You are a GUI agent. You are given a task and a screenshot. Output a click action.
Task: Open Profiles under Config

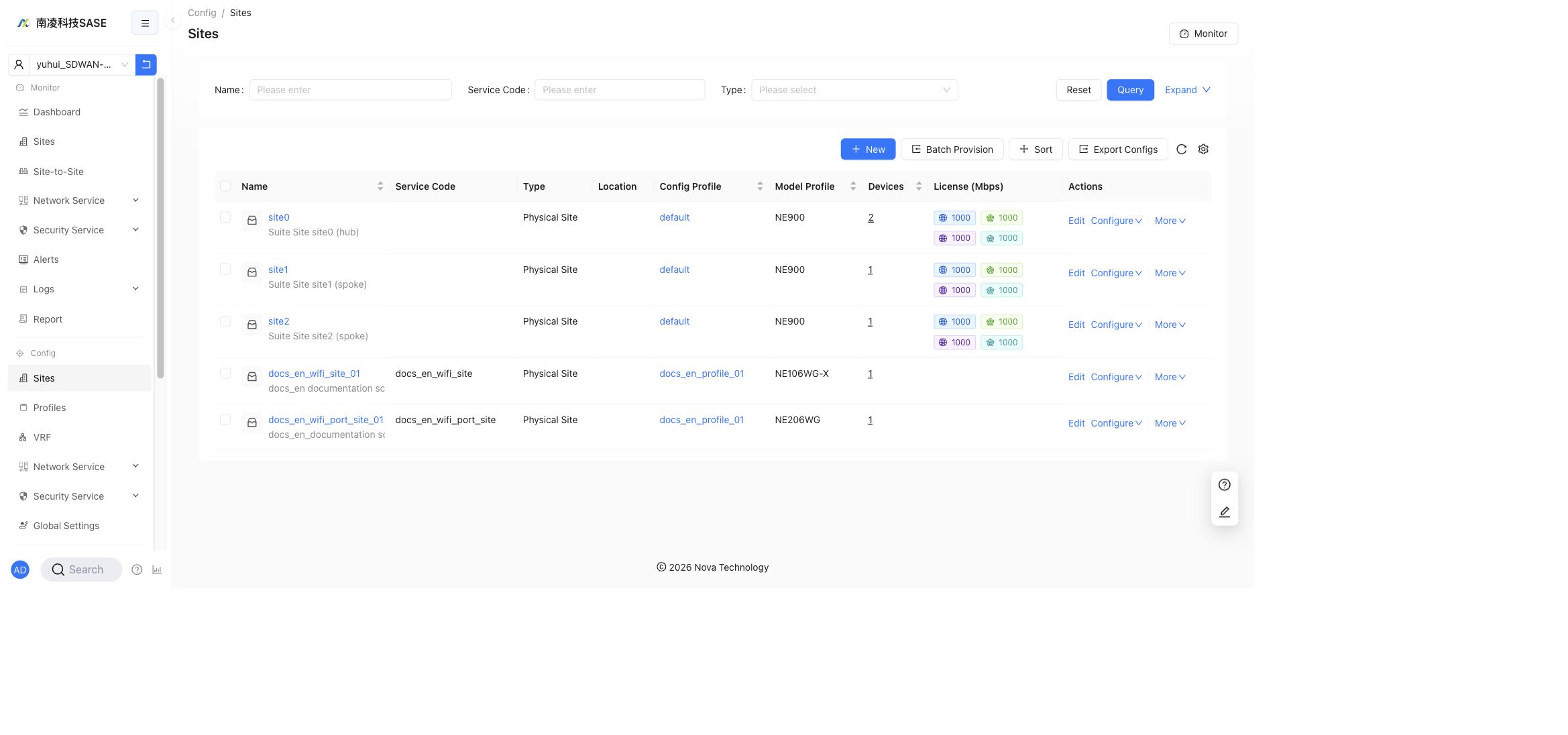point(79,408)
